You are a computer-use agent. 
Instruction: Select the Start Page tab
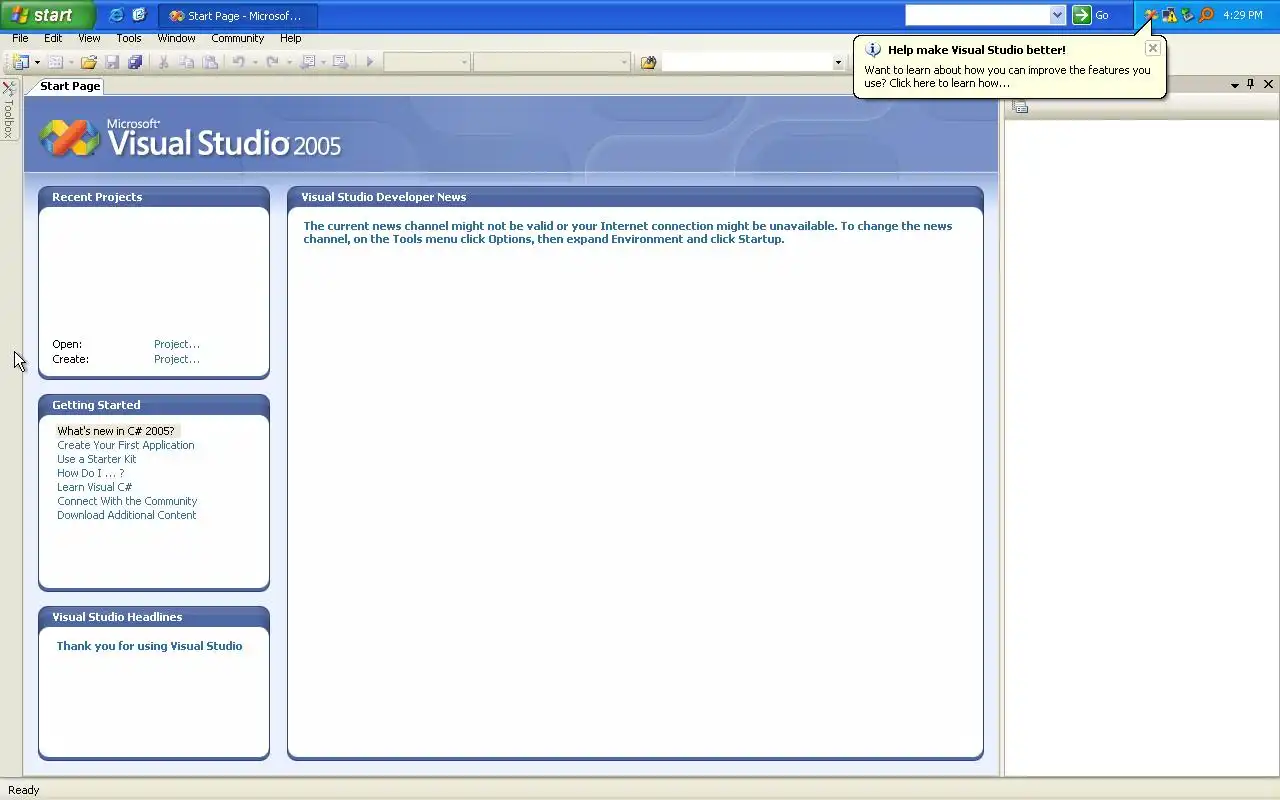pyautogui.click(x=70, y=86)
